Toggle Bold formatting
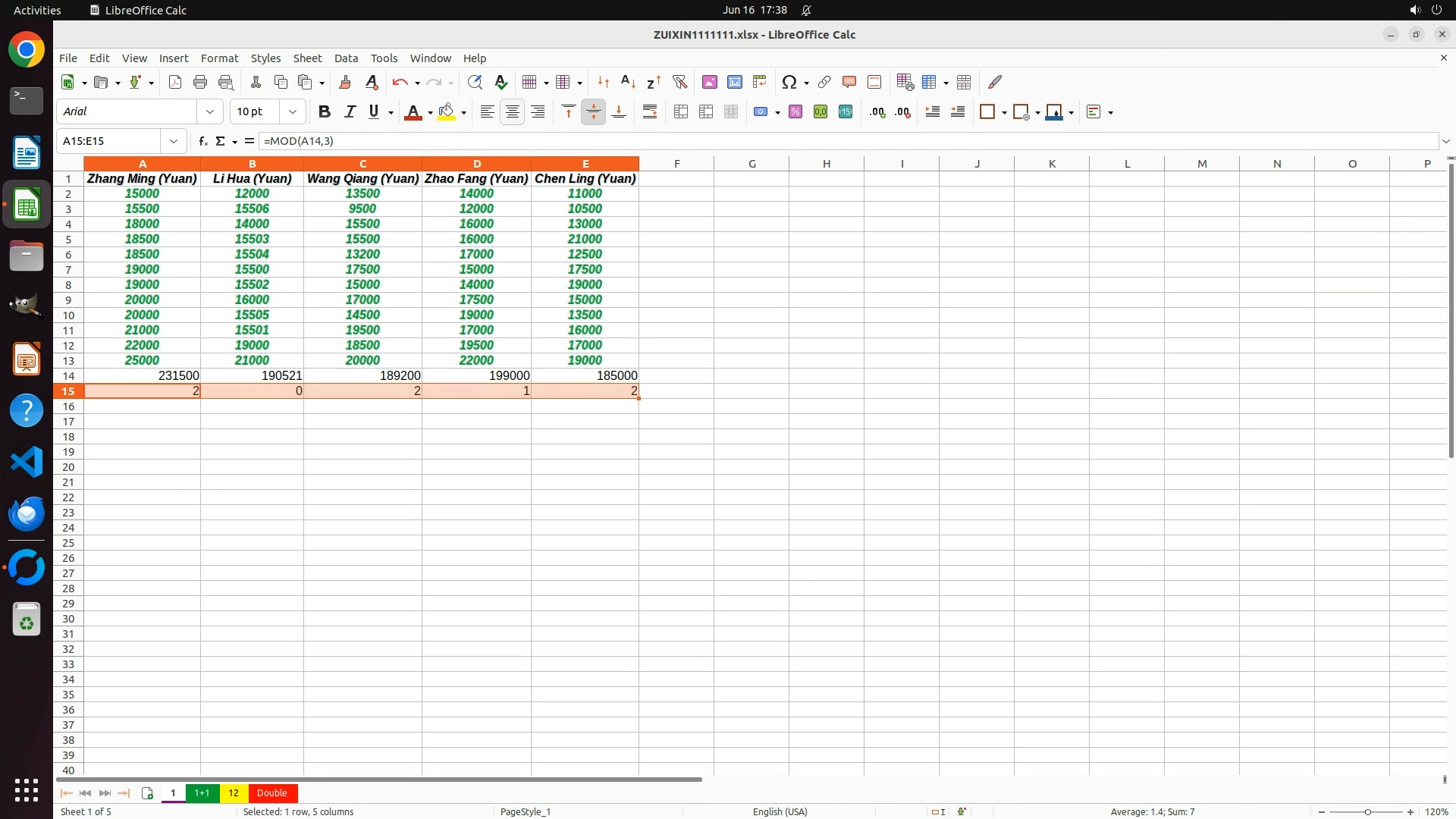This screenshot has height=819, width=1456. pyautogui.click(x=325, y=112)
